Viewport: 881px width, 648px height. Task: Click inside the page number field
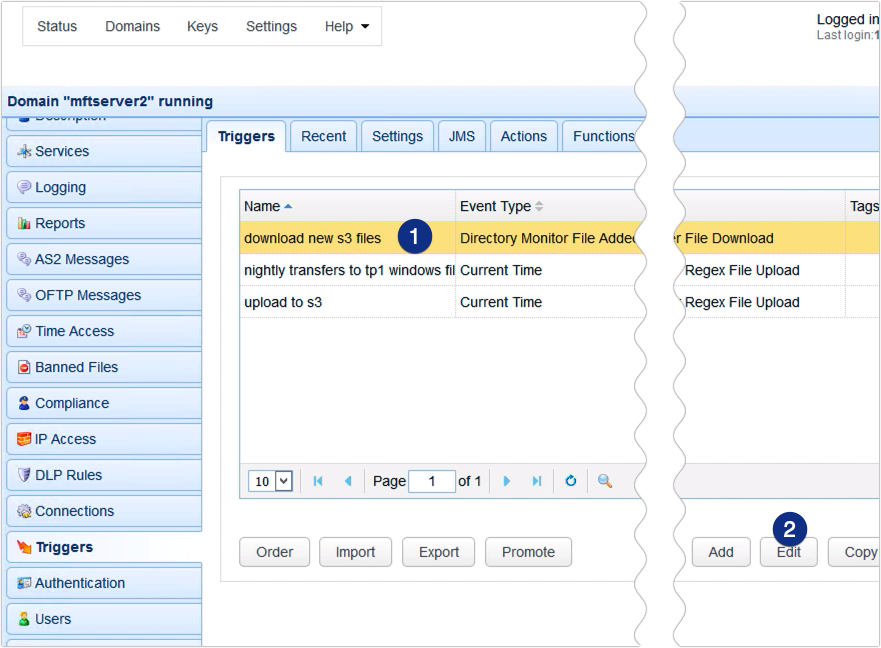click(x=432, y=481)
